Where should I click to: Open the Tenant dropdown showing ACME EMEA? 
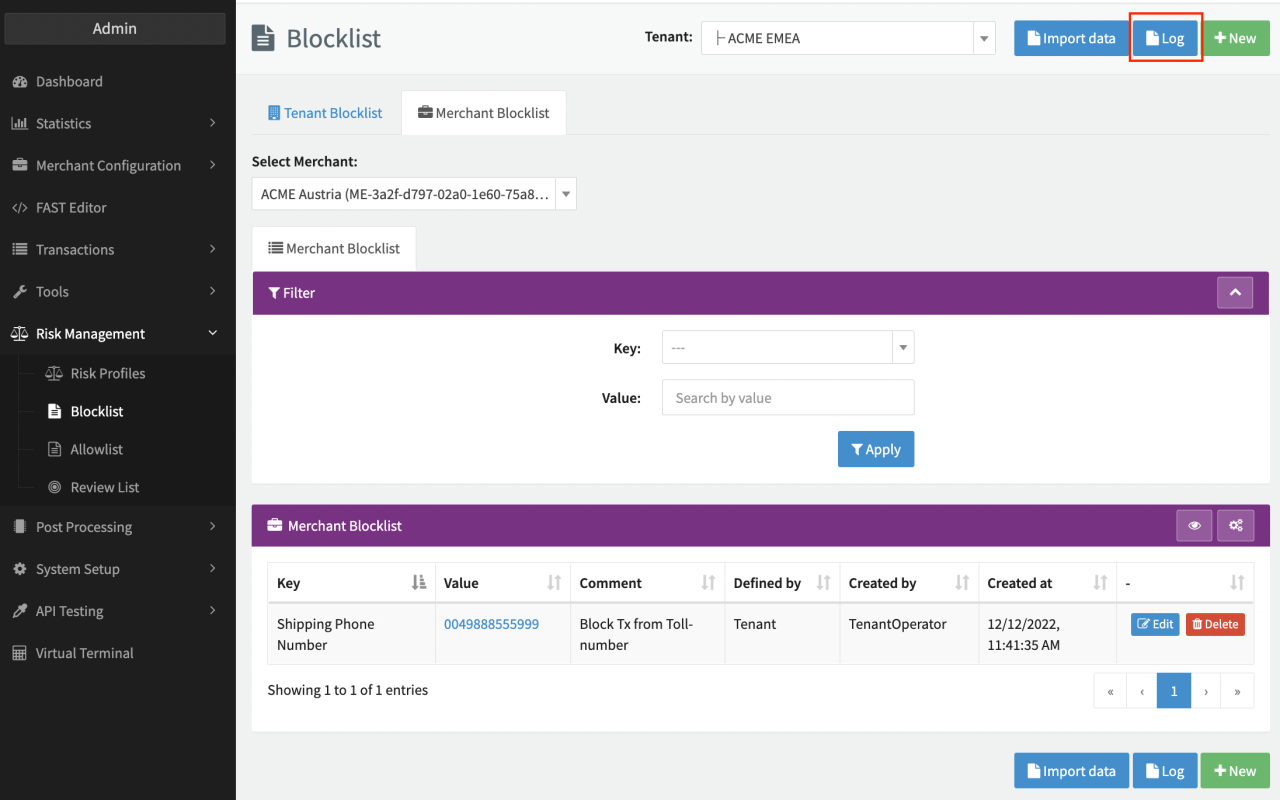point(848,38)
